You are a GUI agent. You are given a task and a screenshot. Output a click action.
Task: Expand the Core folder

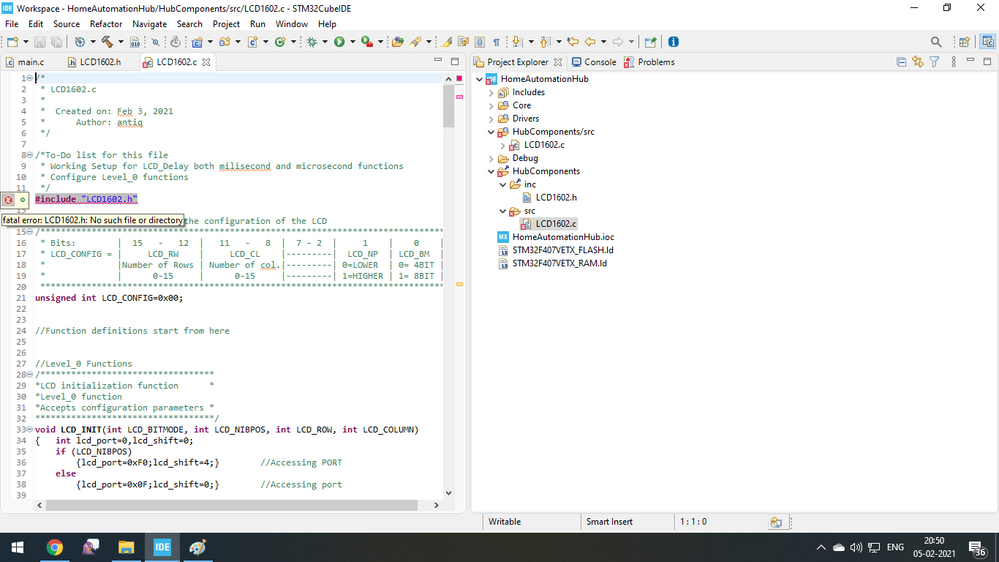click(491, 106)
